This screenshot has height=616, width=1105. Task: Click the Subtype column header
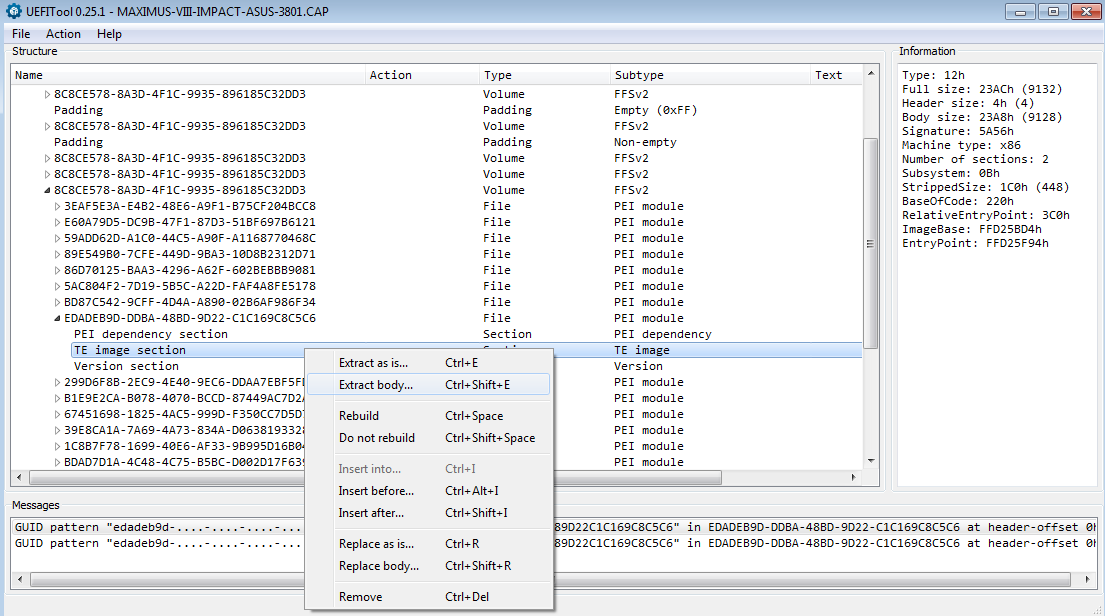[710, 75]
